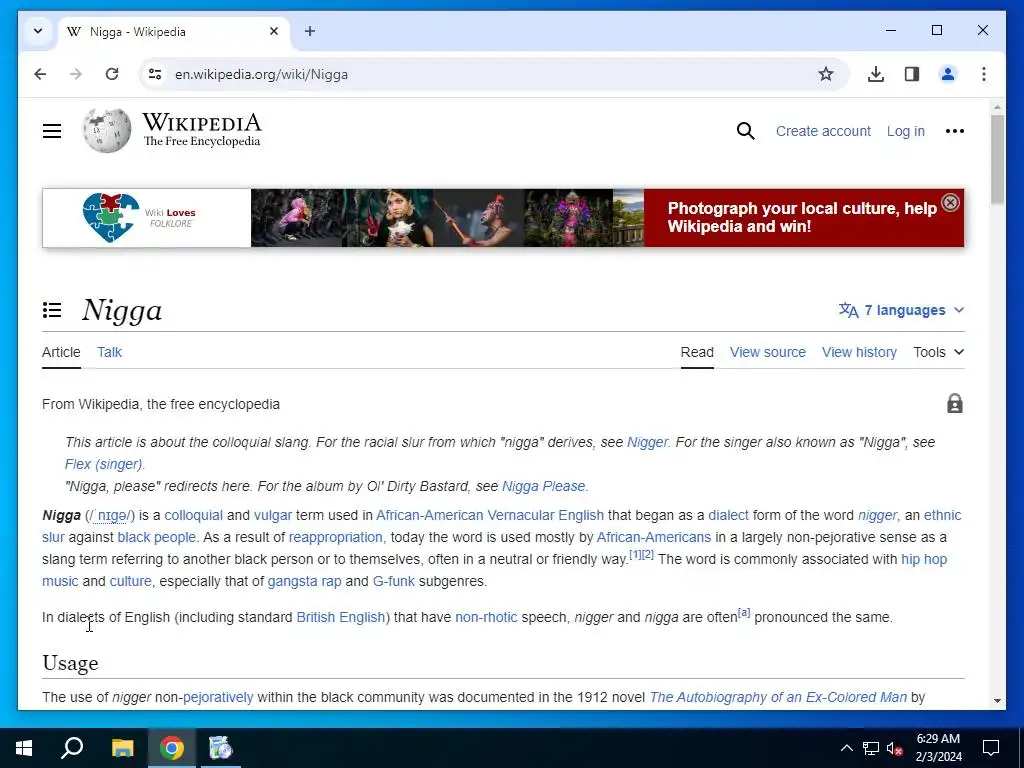Click the Create account link

(823, 131)
